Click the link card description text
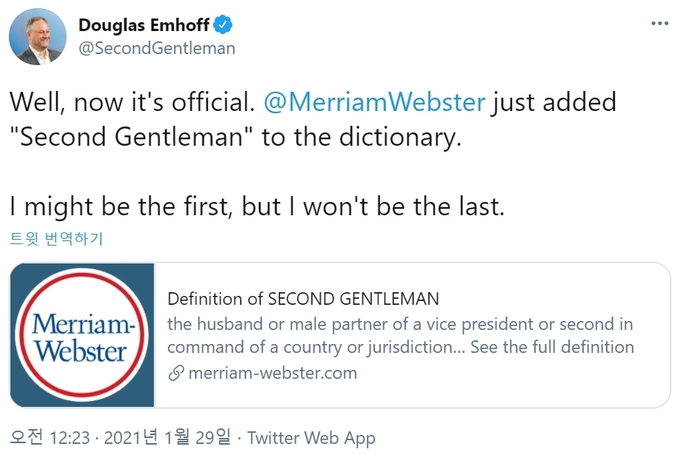680x455 pixels. coord(400,336)
